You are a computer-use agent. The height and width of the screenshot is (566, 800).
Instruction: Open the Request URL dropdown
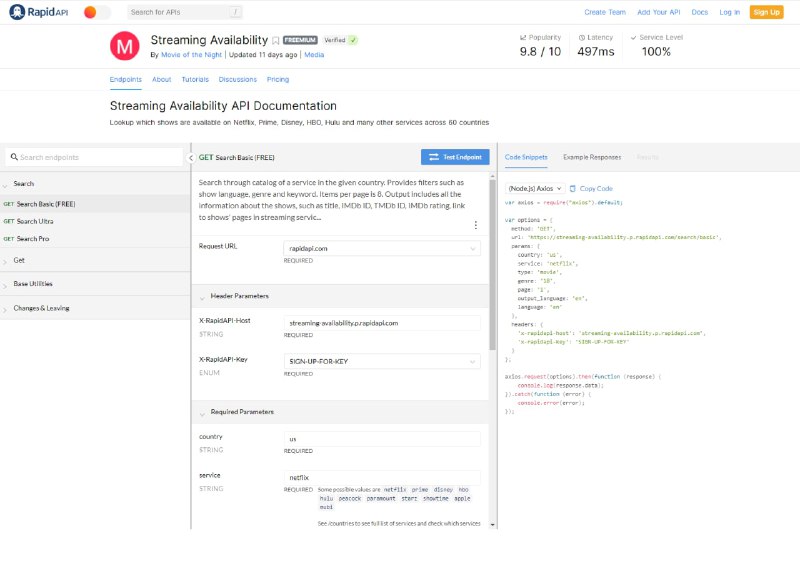click(x=381, y=248)
